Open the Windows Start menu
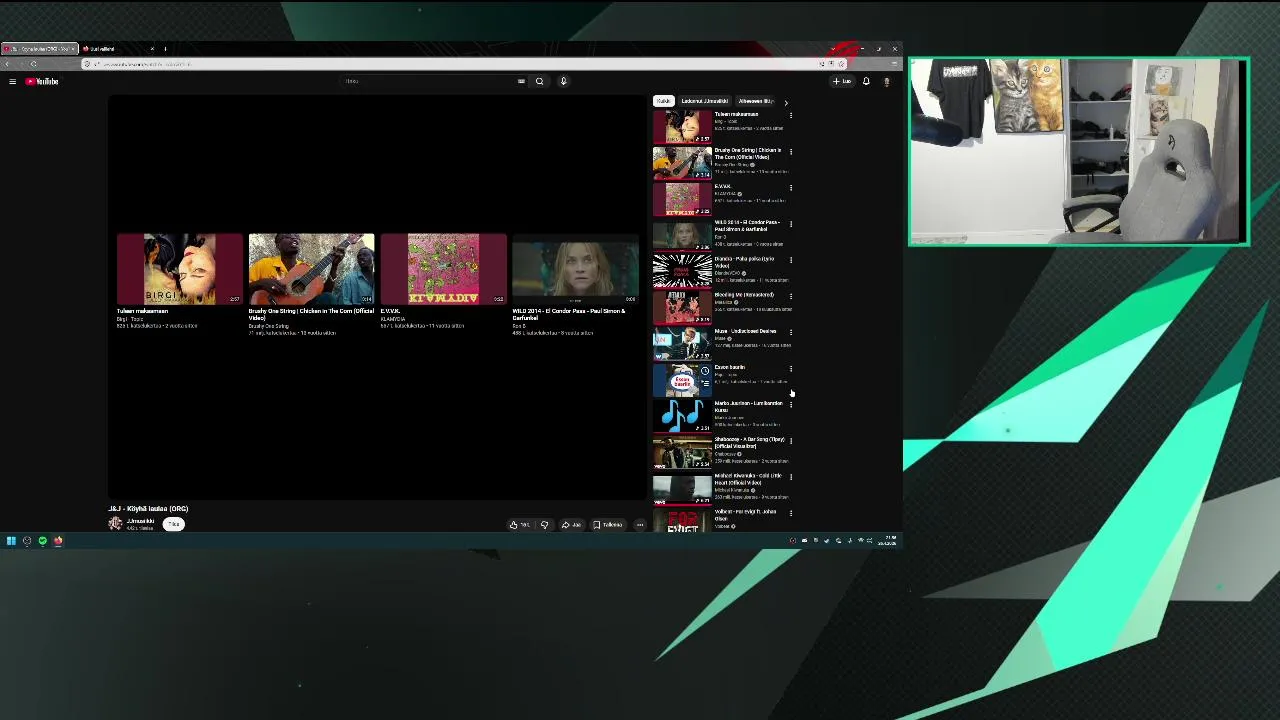The image size is (1280, 720). coord(11,541)
